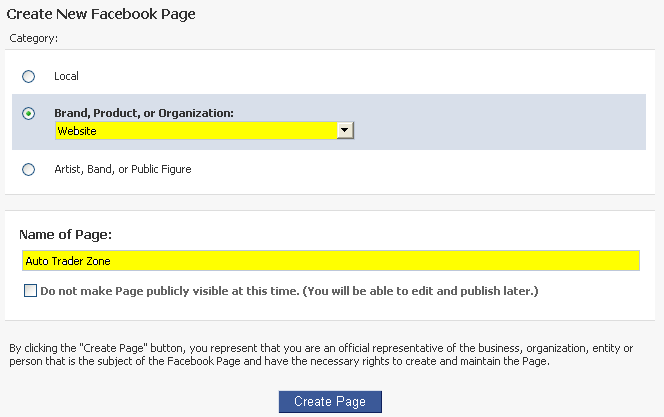Choose the Artist, Band, or Public Figure radio

(x=28, y=169)
